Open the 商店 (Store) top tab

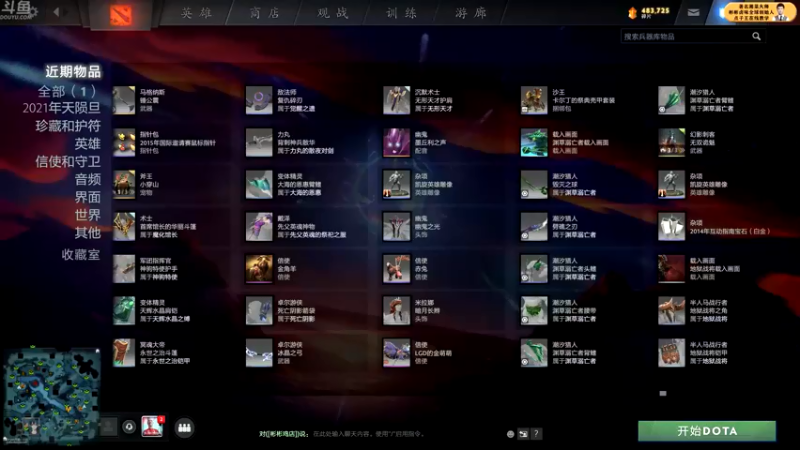tap(265, 13)
